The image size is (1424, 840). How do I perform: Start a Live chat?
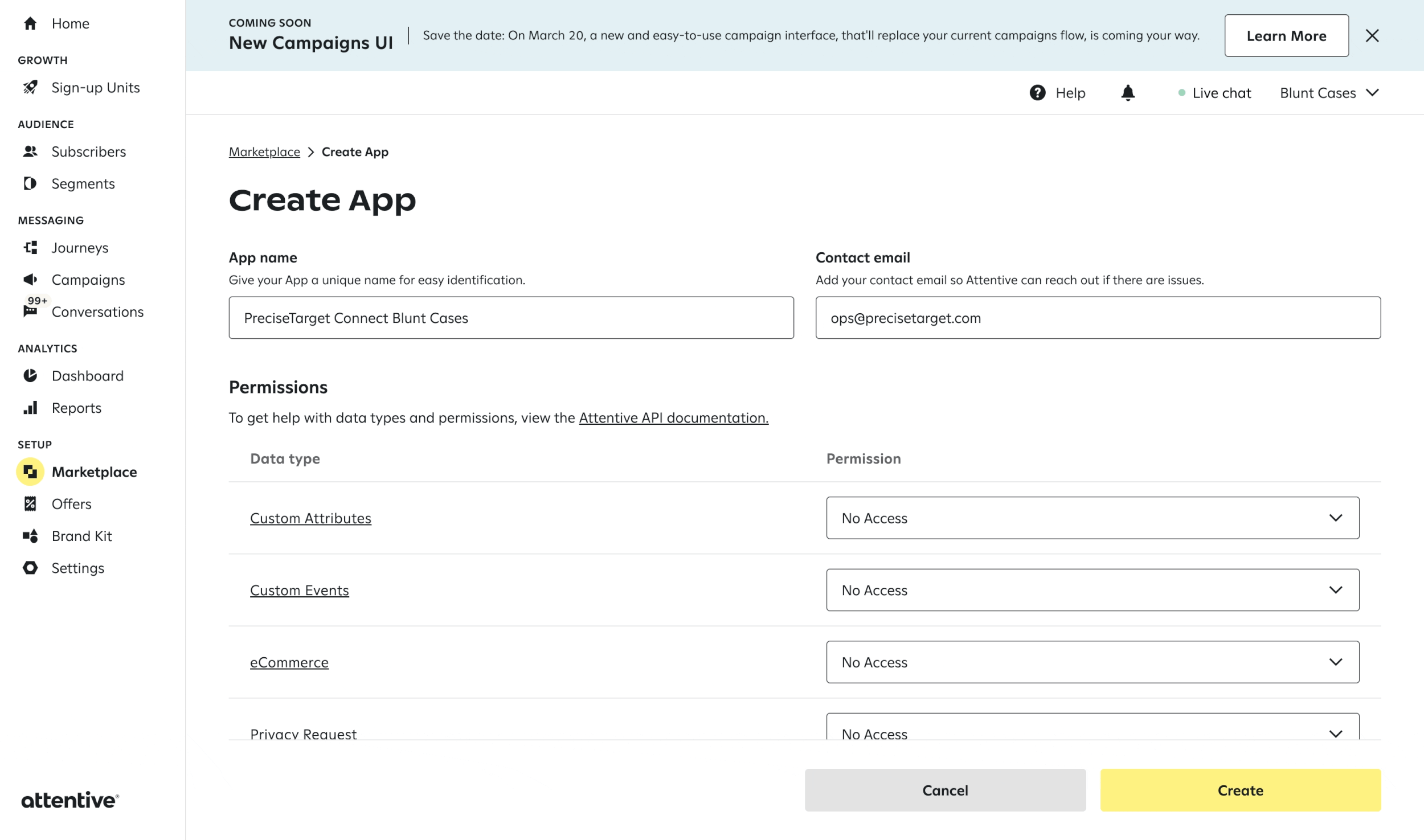1214,93
